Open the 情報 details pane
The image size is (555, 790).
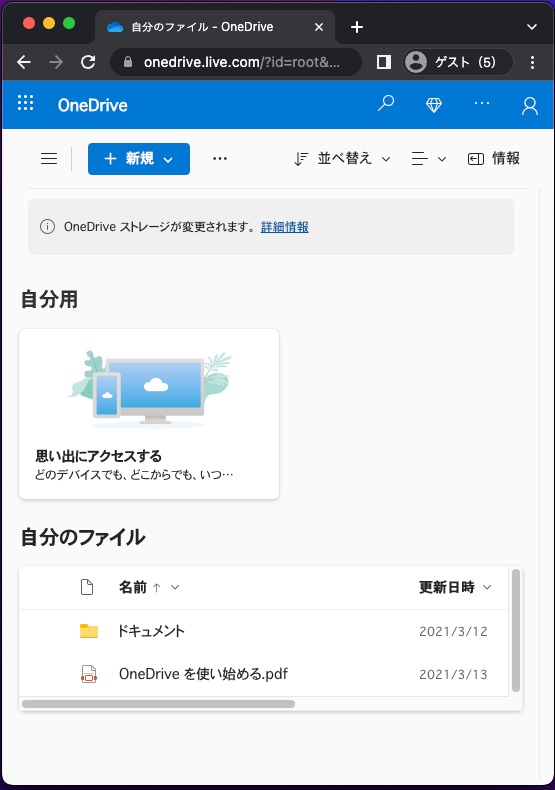coord(494,159)
